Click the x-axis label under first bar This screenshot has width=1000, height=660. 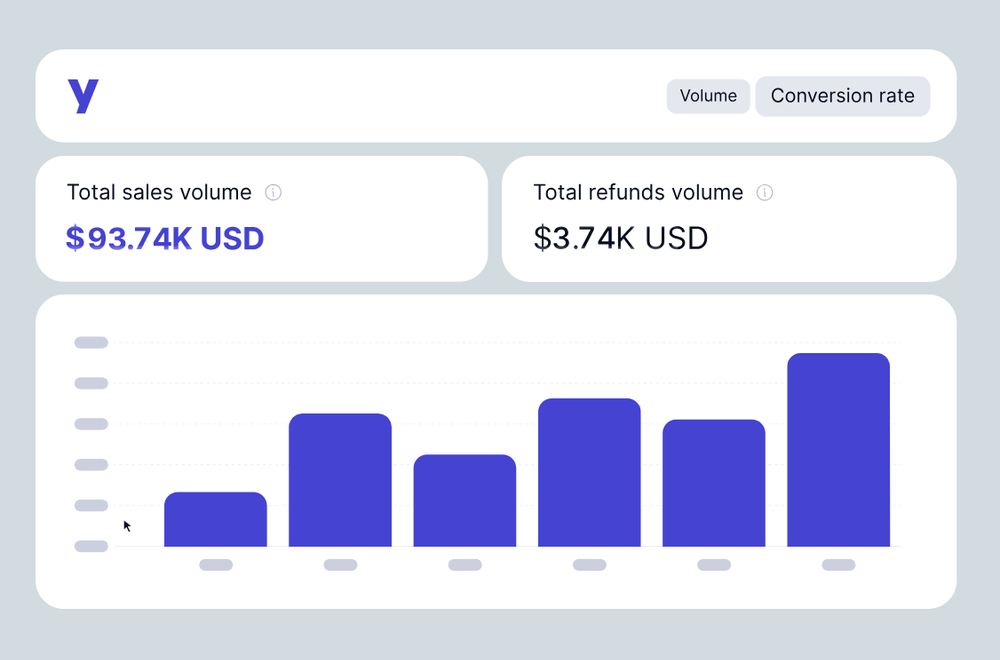click(x=216, y=565)
